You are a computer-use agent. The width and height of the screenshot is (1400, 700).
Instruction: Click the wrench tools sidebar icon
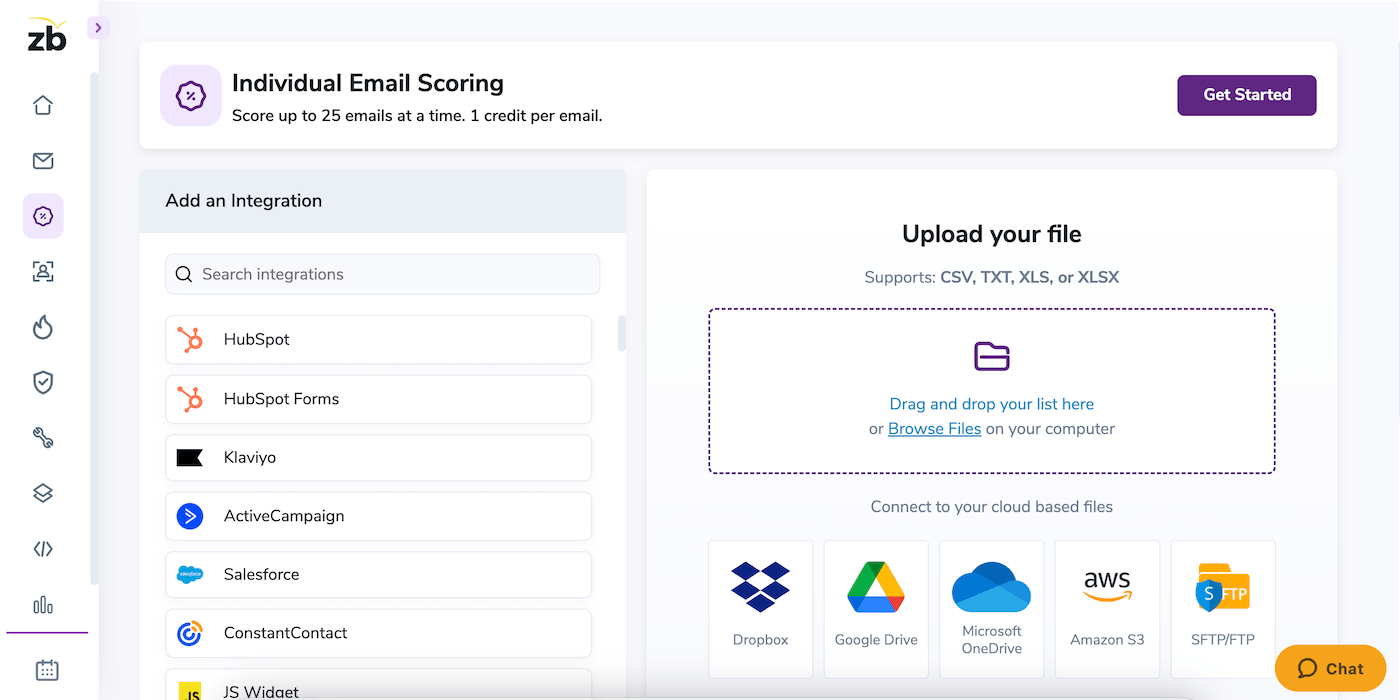point(43,438)
